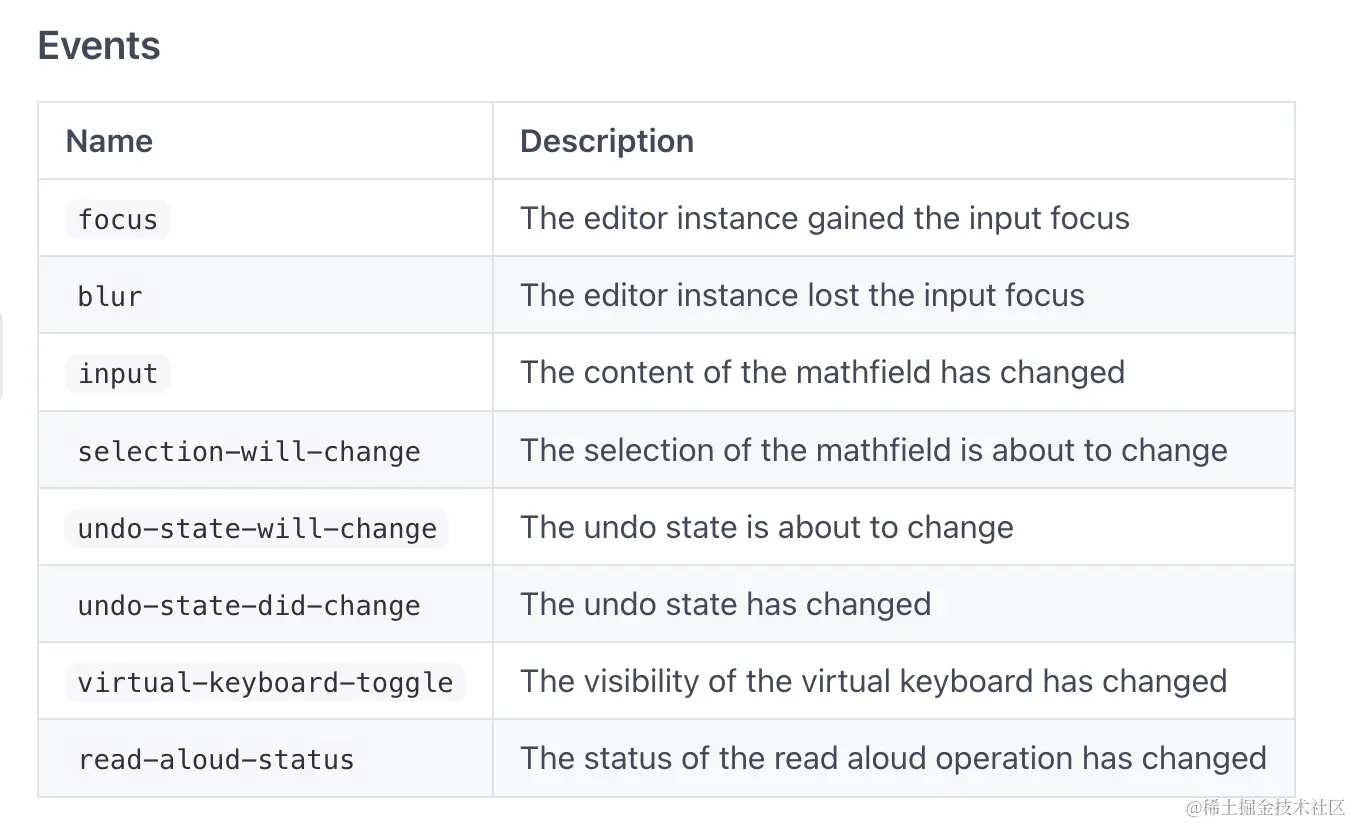Click the undo-state-did-change event name
The width and height of the screenshot is (1352, 824).
click(249, 605)
